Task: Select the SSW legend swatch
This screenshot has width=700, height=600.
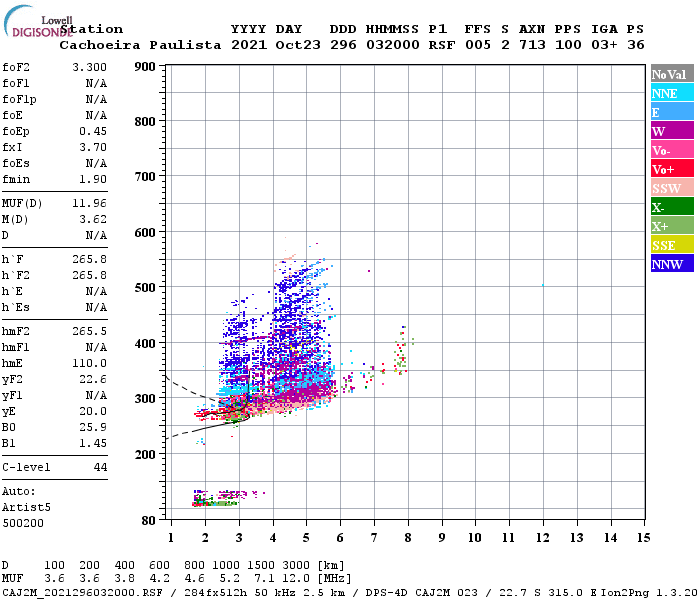Action: 672,188
